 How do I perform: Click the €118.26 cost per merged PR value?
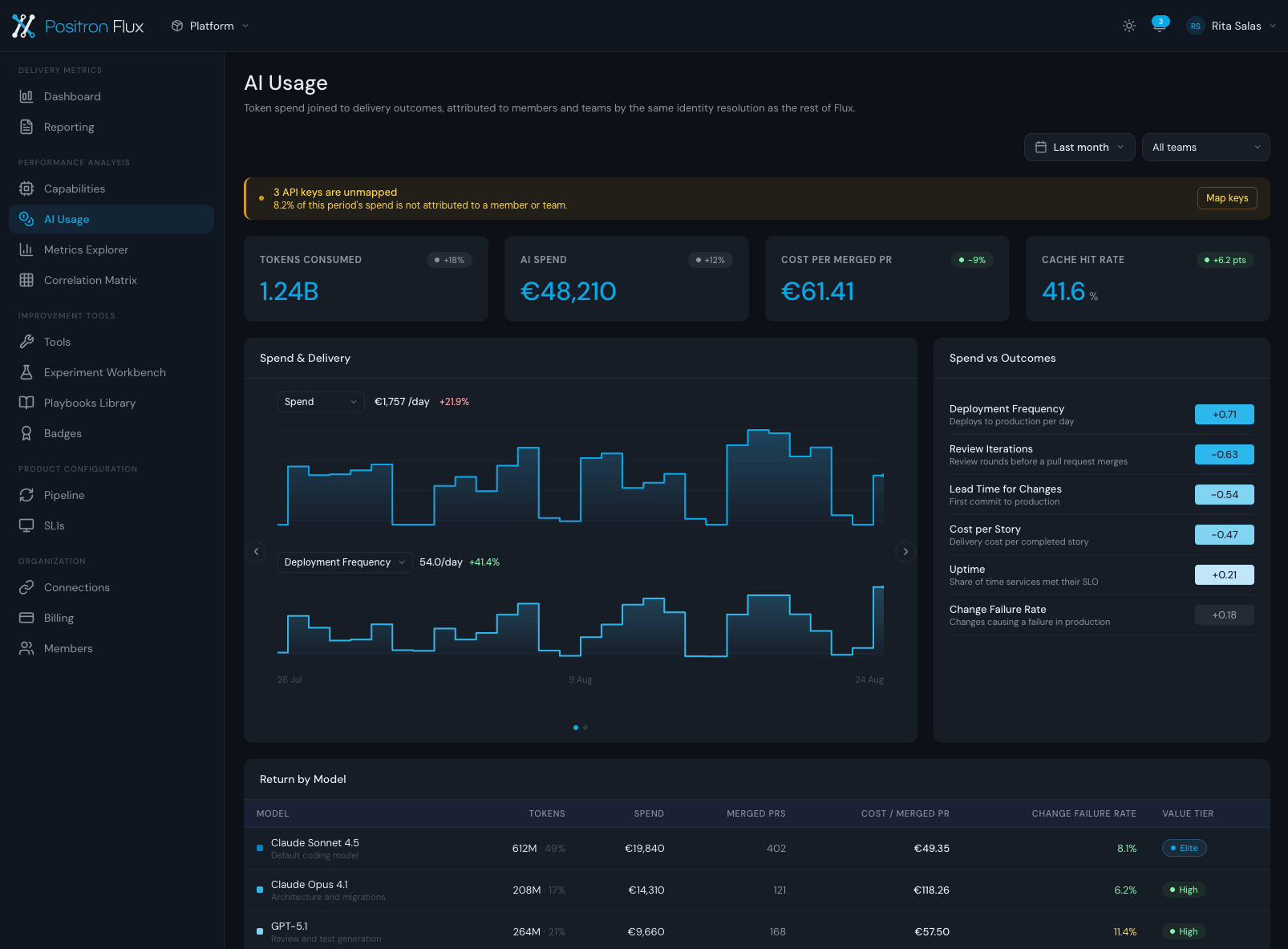(931, 890)
